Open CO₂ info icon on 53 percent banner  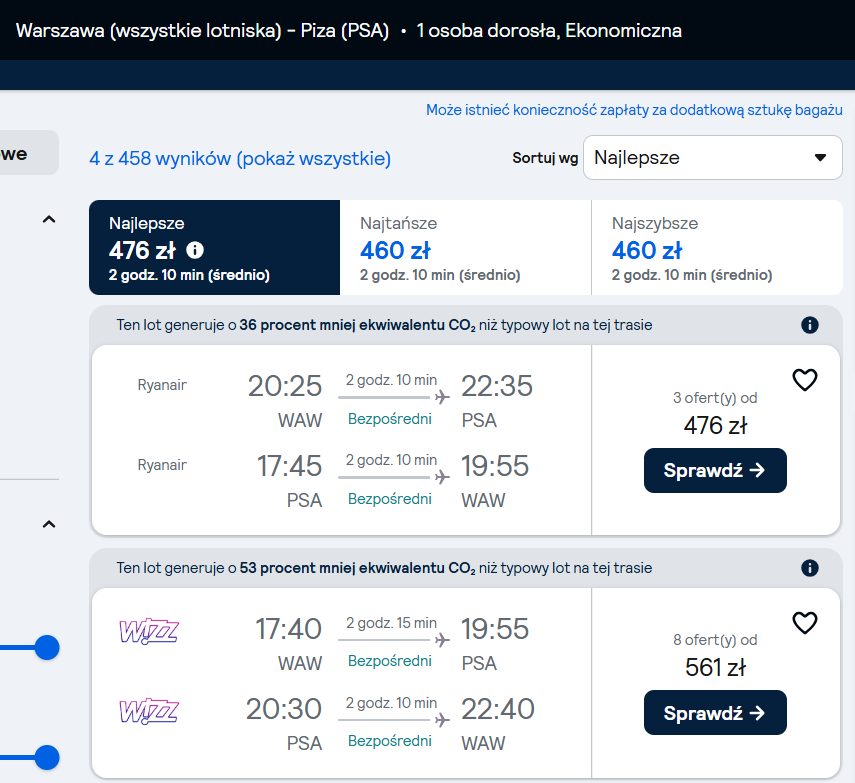click(810, 568)
